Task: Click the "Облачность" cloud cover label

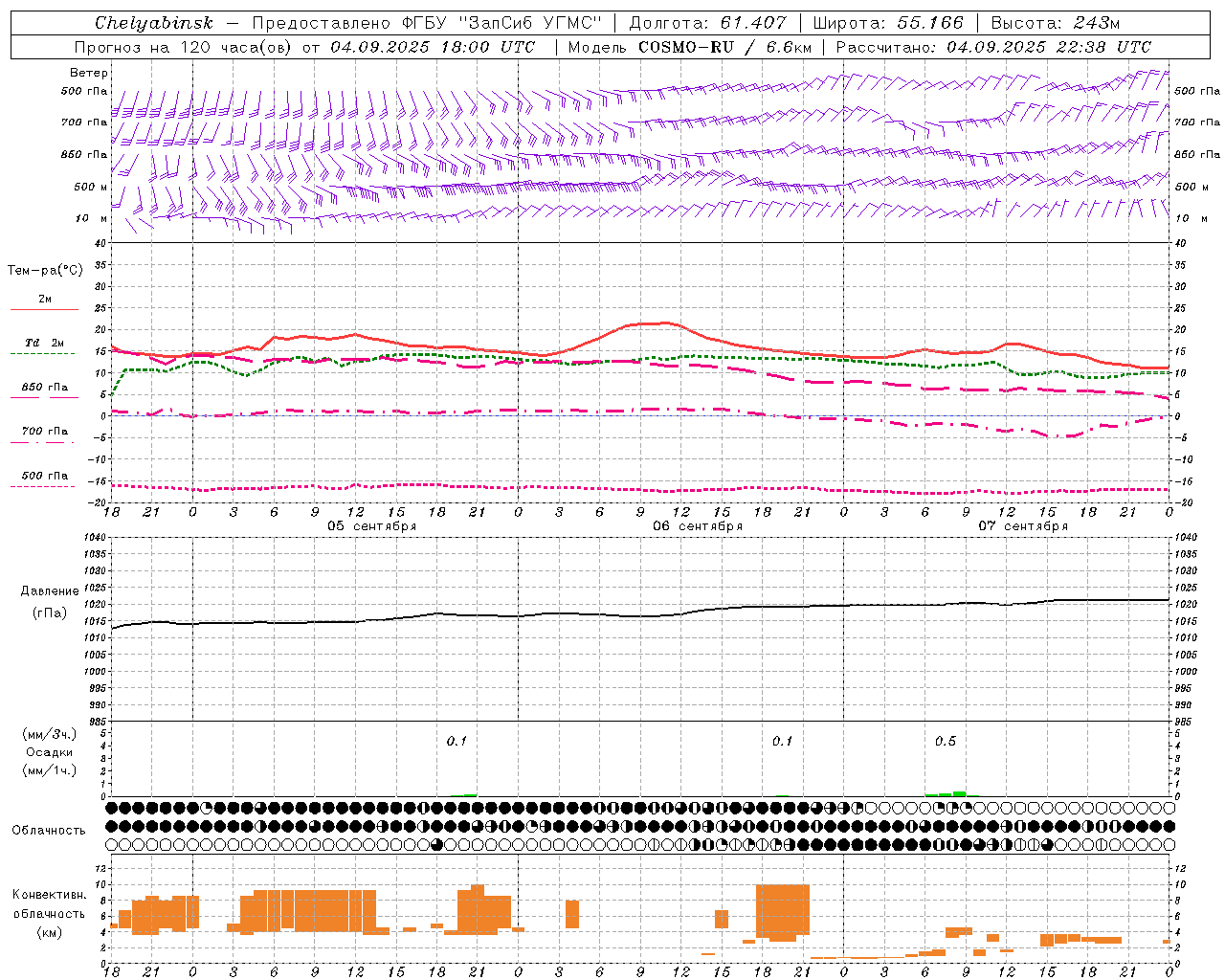Action: pyautogui.click(x=49, y=830)
